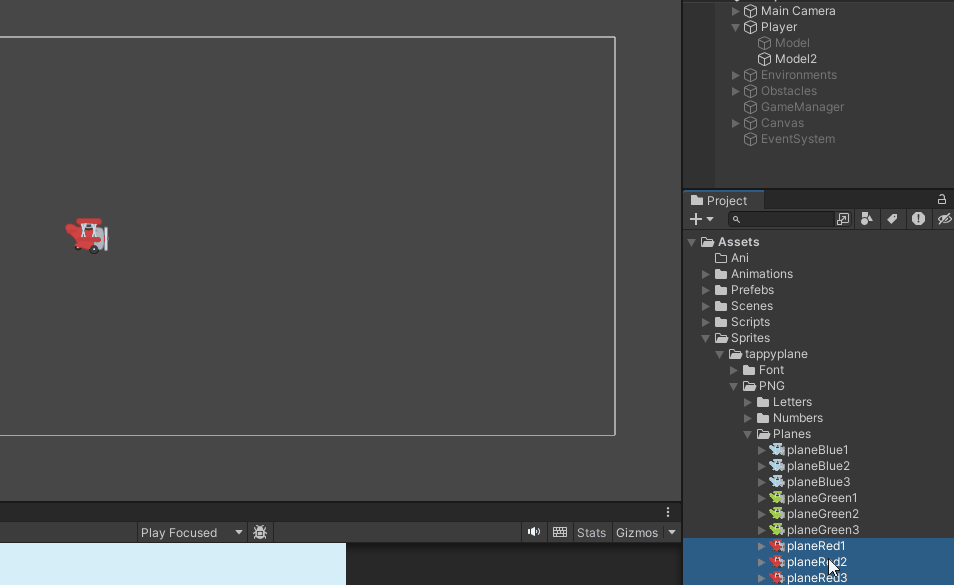Focus the Project search field

click(781, 219)
